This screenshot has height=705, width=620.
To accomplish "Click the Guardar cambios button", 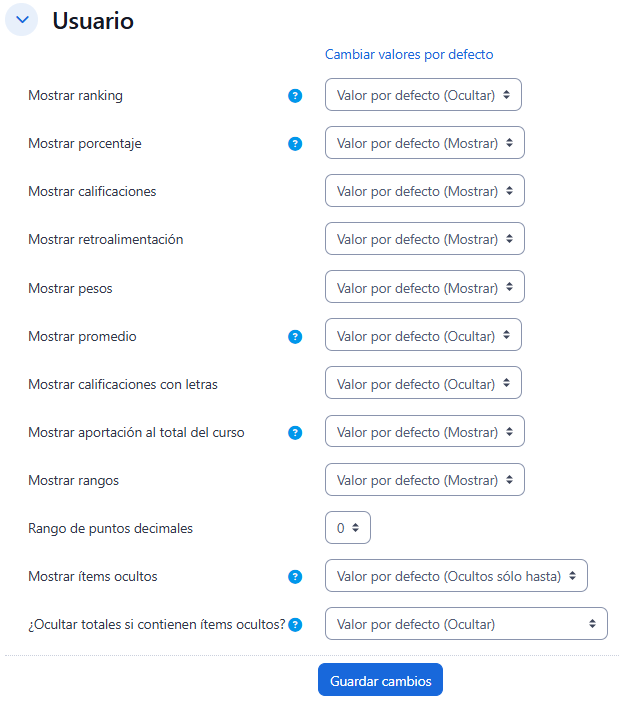I will [380, 680].
